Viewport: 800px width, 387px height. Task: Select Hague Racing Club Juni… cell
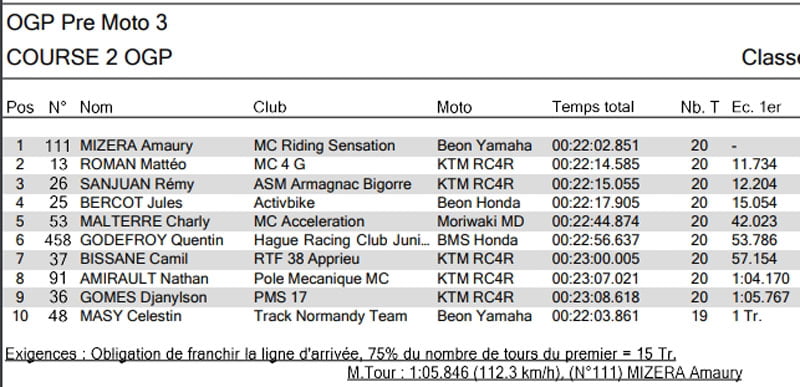tap(342, 240)
